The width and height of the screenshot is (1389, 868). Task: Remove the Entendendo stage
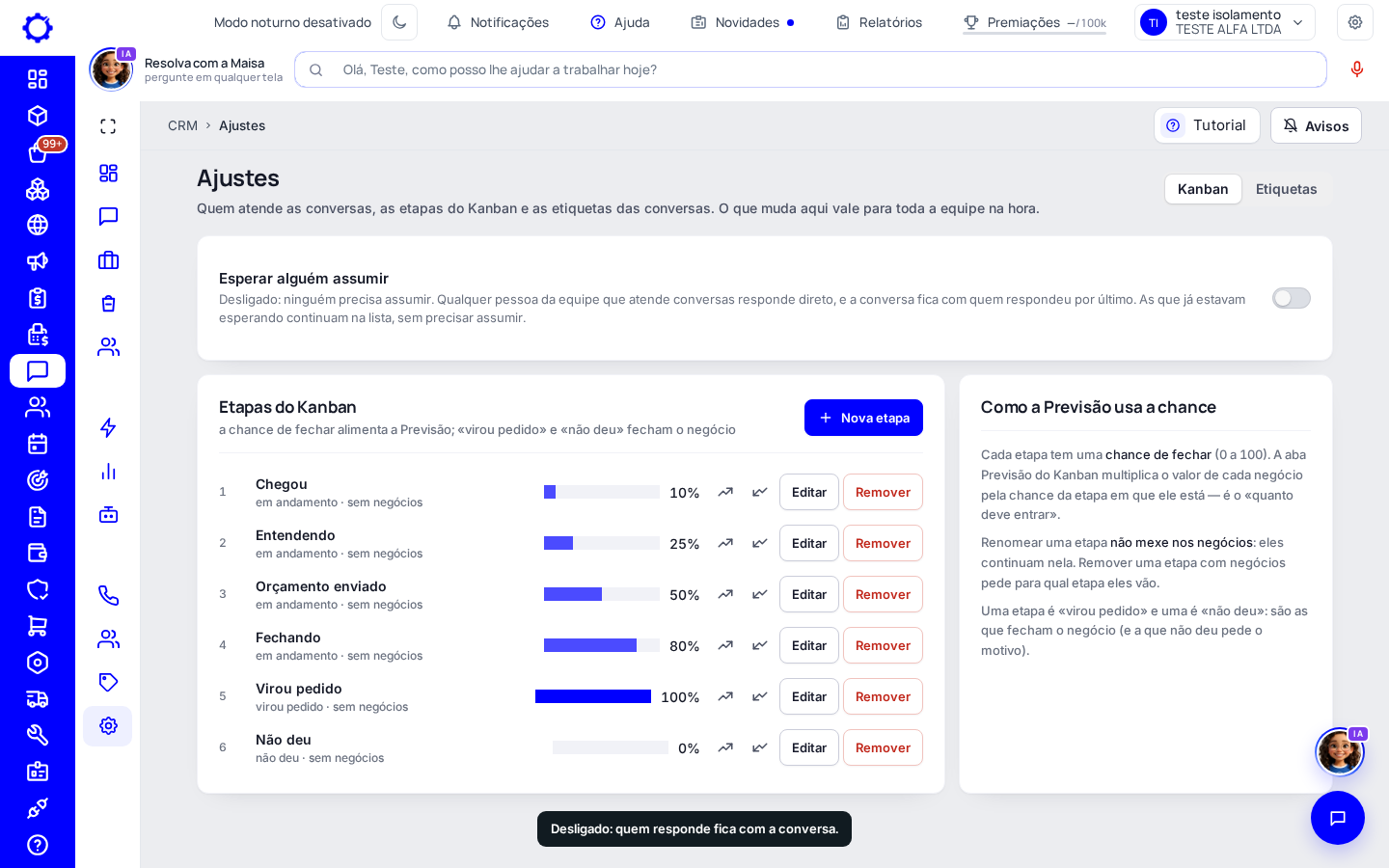(x=883, y=543)
